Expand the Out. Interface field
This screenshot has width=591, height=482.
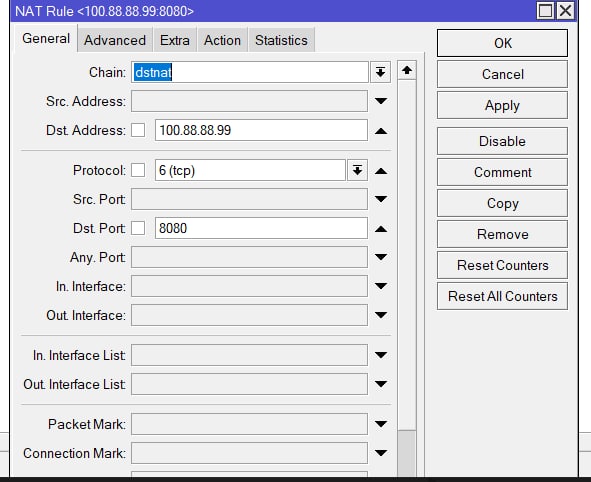coord(381,315)
